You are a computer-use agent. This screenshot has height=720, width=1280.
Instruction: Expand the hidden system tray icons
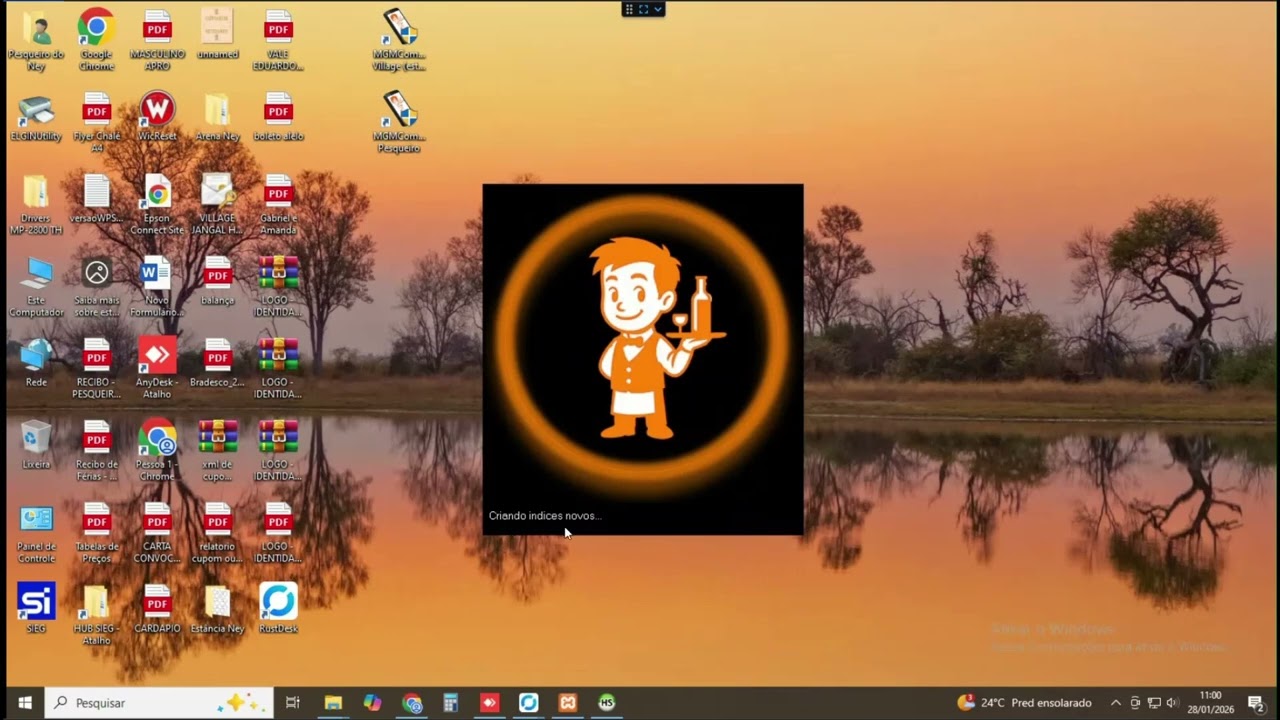pyautogui.click(x=1116, y=703)
